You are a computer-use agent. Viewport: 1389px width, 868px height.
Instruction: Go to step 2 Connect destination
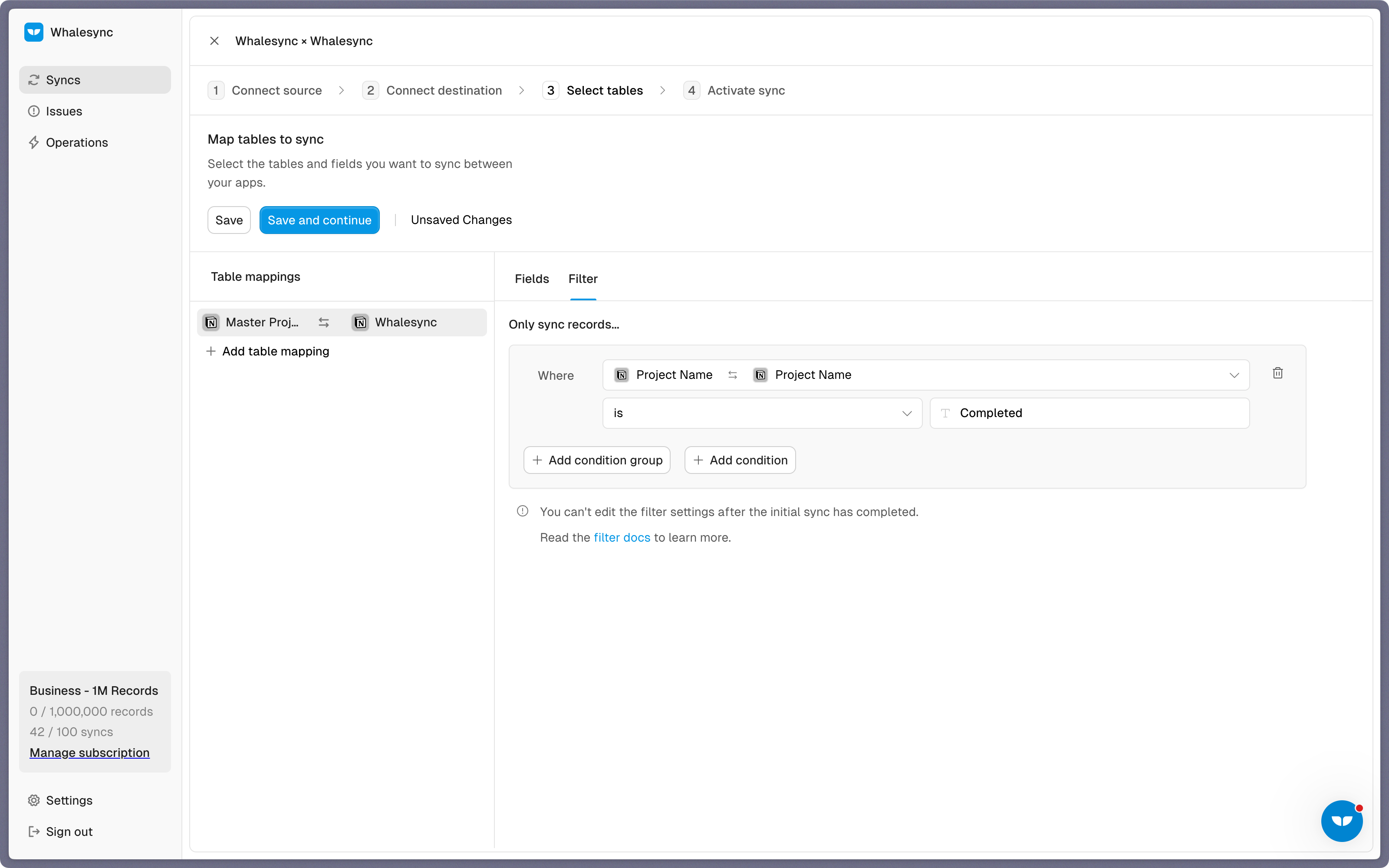click(432, 91)
